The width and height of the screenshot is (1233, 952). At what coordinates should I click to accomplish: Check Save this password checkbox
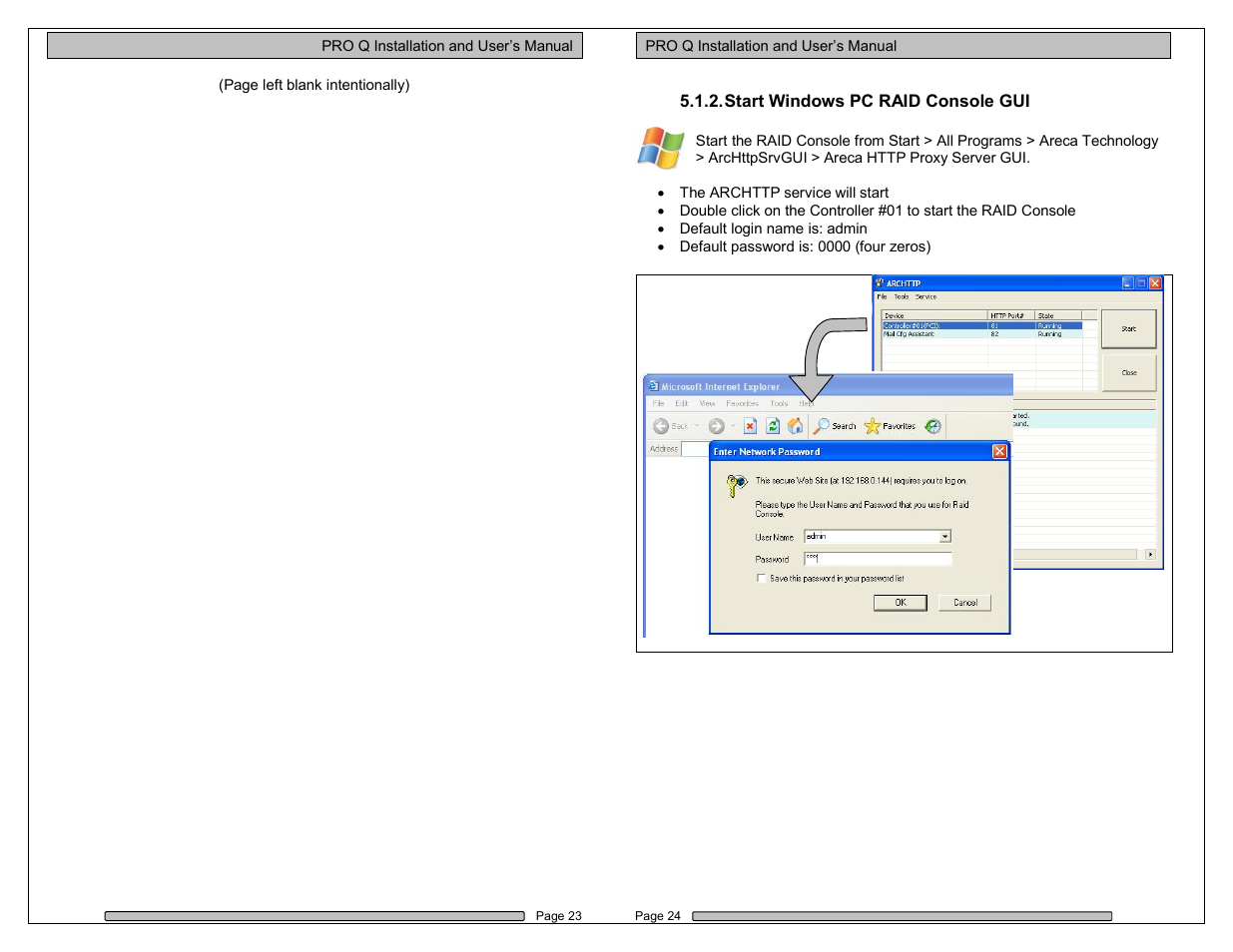761,579
